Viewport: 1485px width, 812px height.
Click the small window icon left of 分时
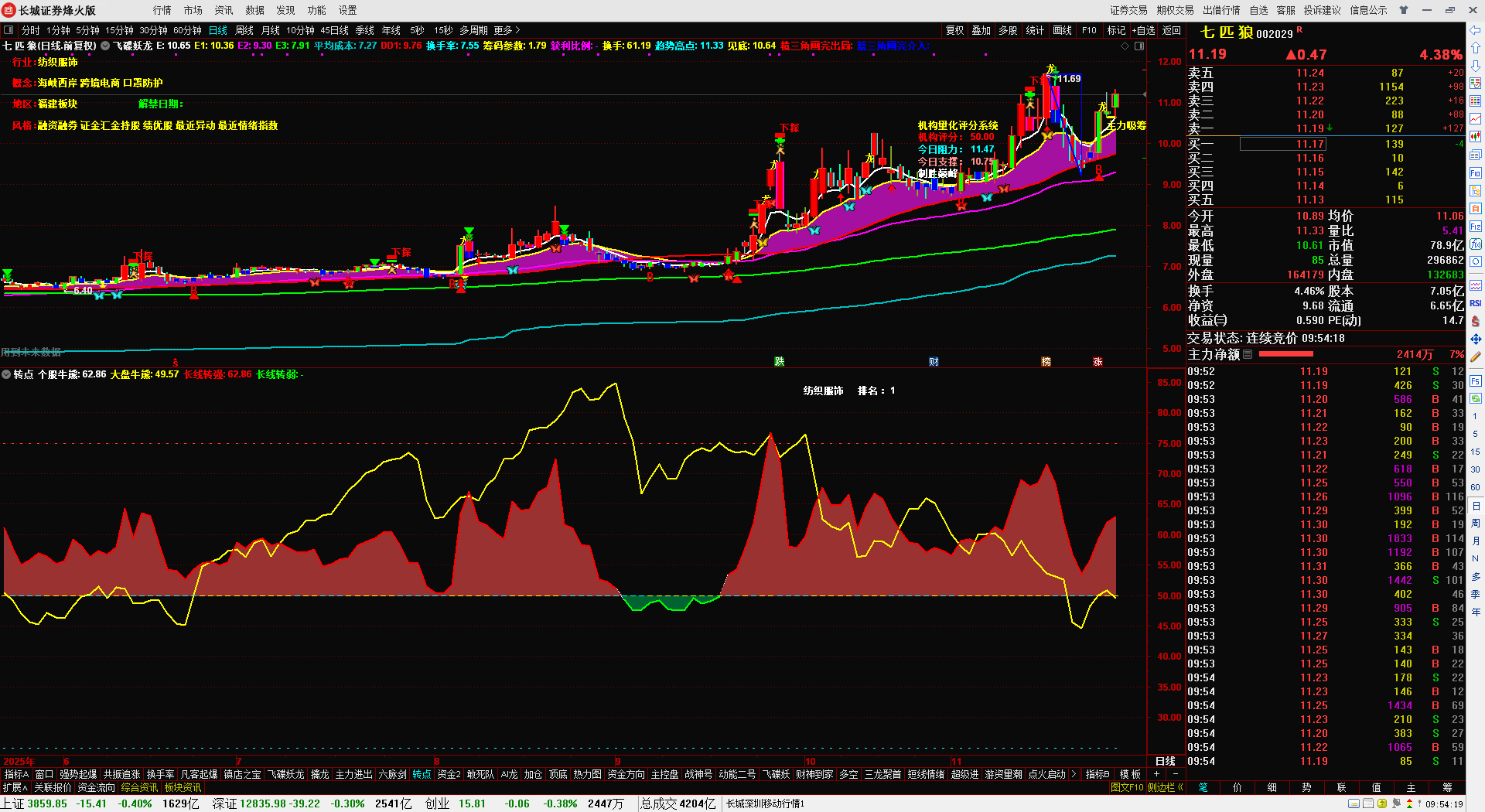9,30
